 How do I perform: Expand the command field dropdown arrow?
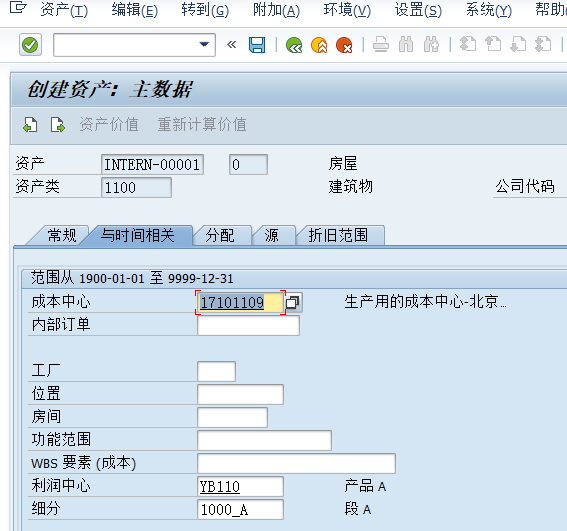(204, 44)
